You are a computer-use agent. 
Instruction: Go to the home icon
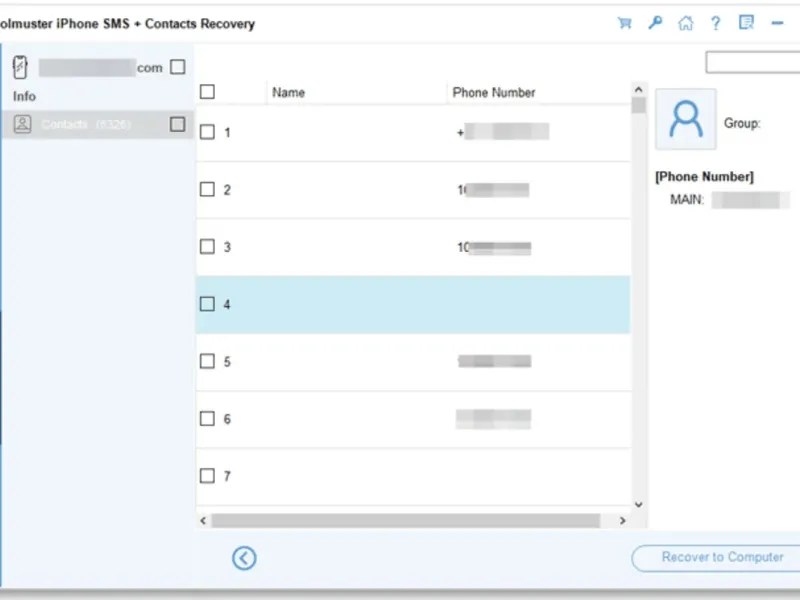tap(685, 23)
